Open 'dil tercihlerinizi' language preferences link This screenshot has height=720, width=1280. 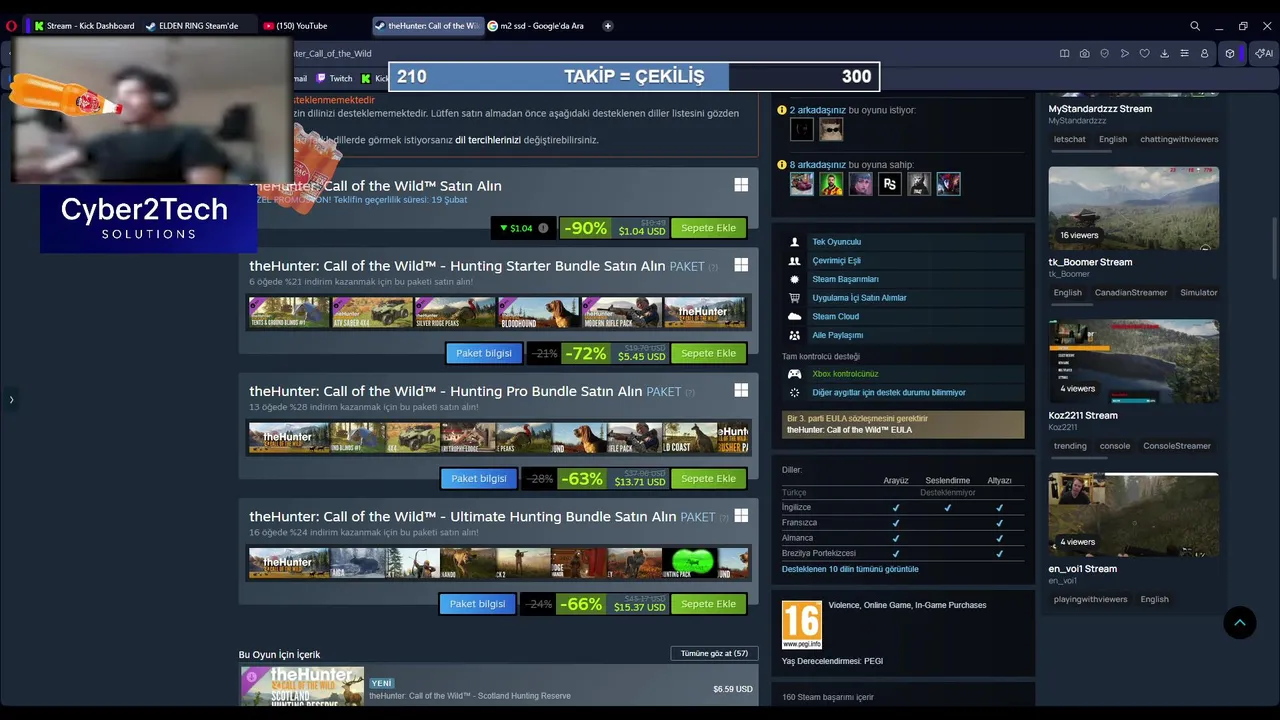pyautogui.click(x=488, y=140)
